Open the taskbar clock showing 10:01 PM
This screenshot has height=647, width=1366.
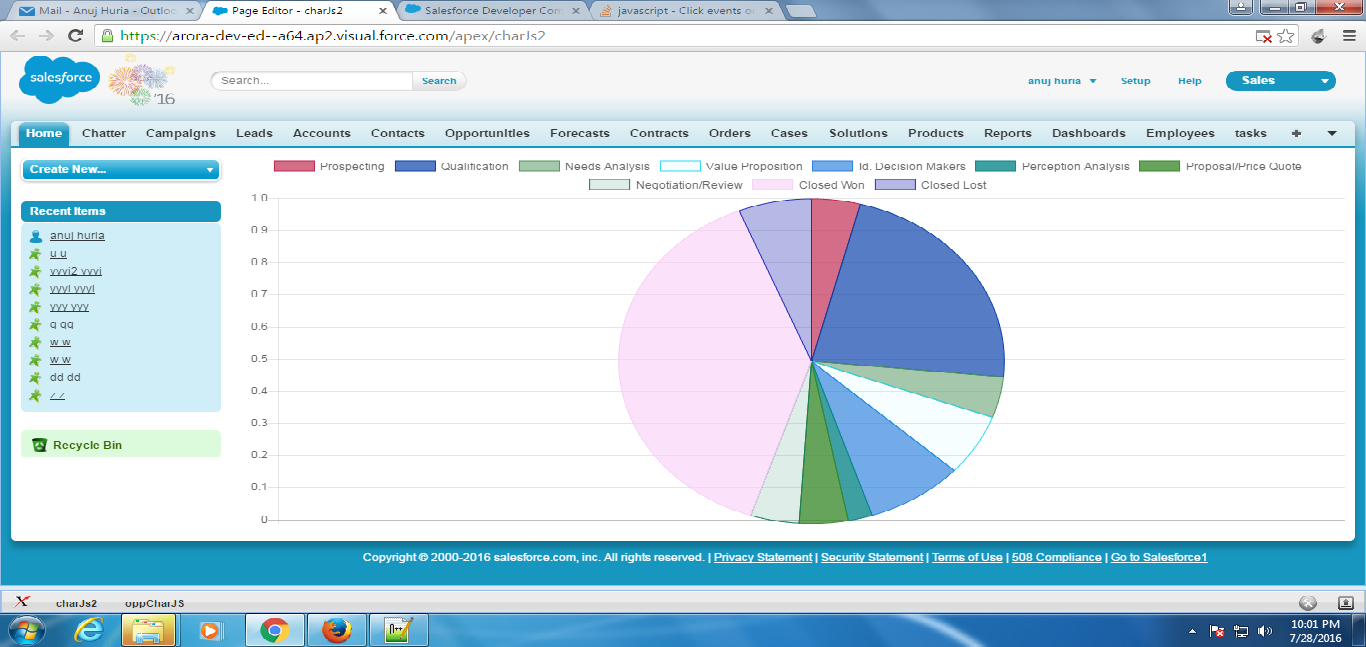pyautogui.click(x=1315, y=630)
